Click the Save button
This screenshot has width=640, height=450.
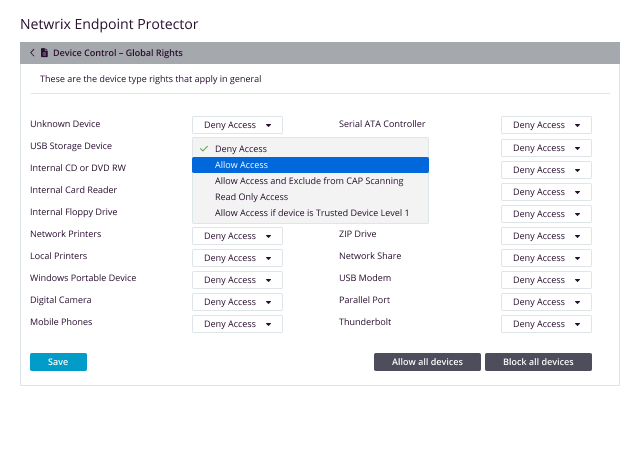click(x=58, y=362)
